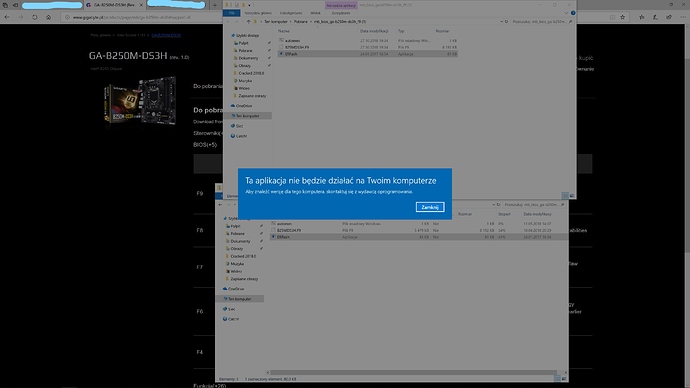The height and width of the screenshot is (388, 690).
Task: Click the search box in upper Explorer
Action: [542, 22]
